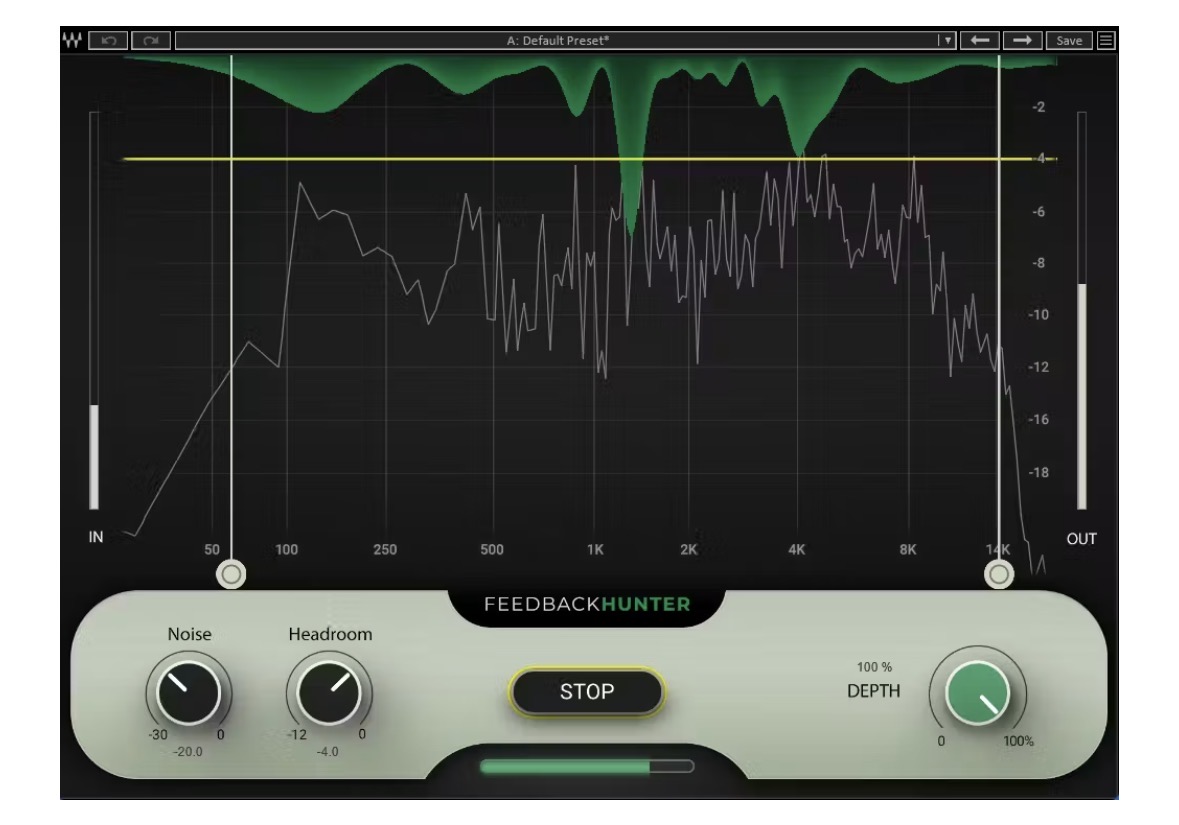This screenshot has width=1179, height=825.
Task: Click the STOP button
Action: click(586, 692)
